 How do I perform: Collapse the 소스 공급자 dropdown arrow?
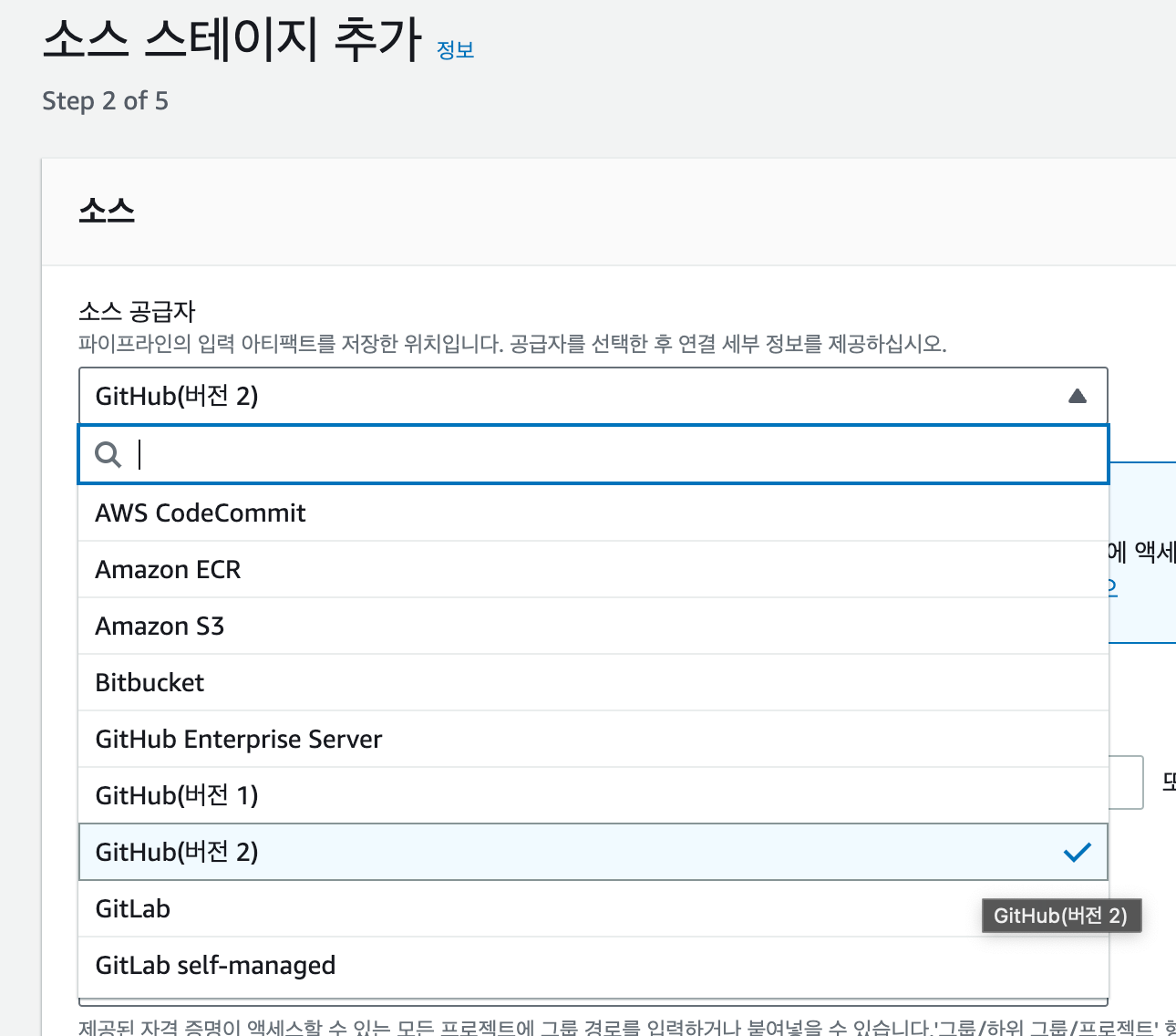coord(1077,396)
